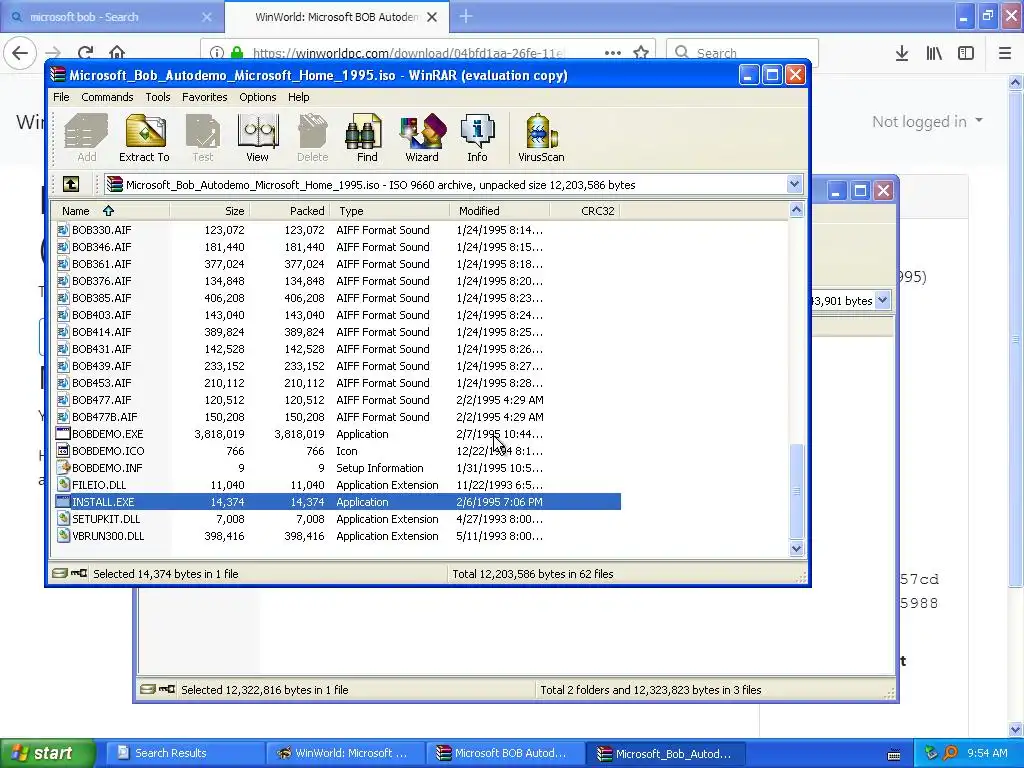
Task: Open the Not logged in dropdown
Action: pyautogui.click(x=927, y=121)
